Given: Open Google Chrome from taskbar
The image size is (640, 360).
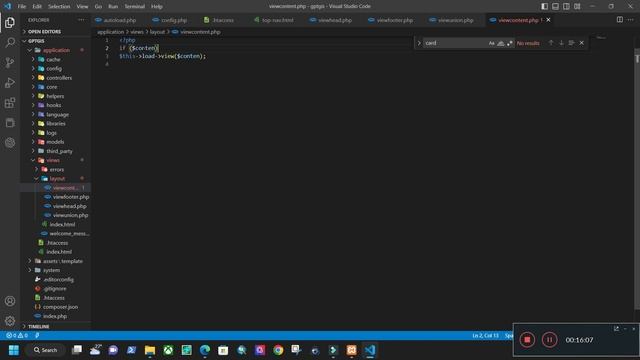Looking at the screenshot, I should pyautogui.click(x=278, y=350).
